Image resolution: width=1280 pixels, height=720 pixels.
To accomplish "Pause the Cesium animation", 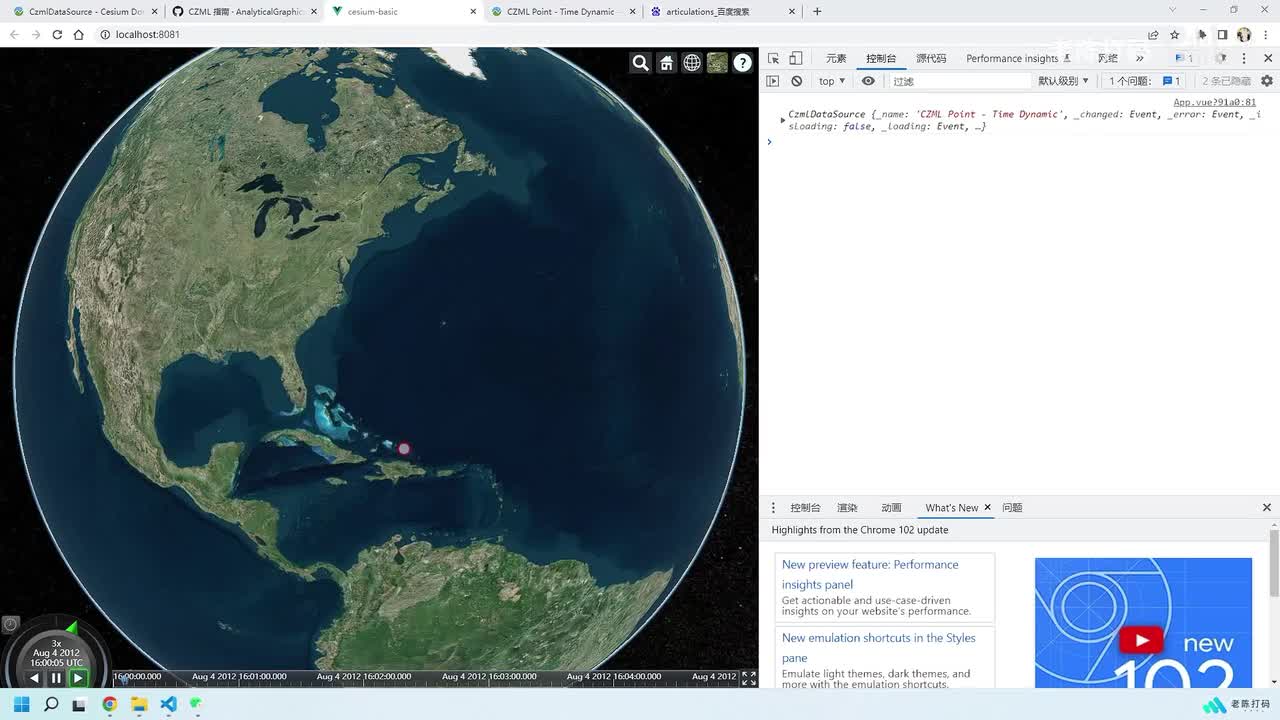I will click(56, 678).
